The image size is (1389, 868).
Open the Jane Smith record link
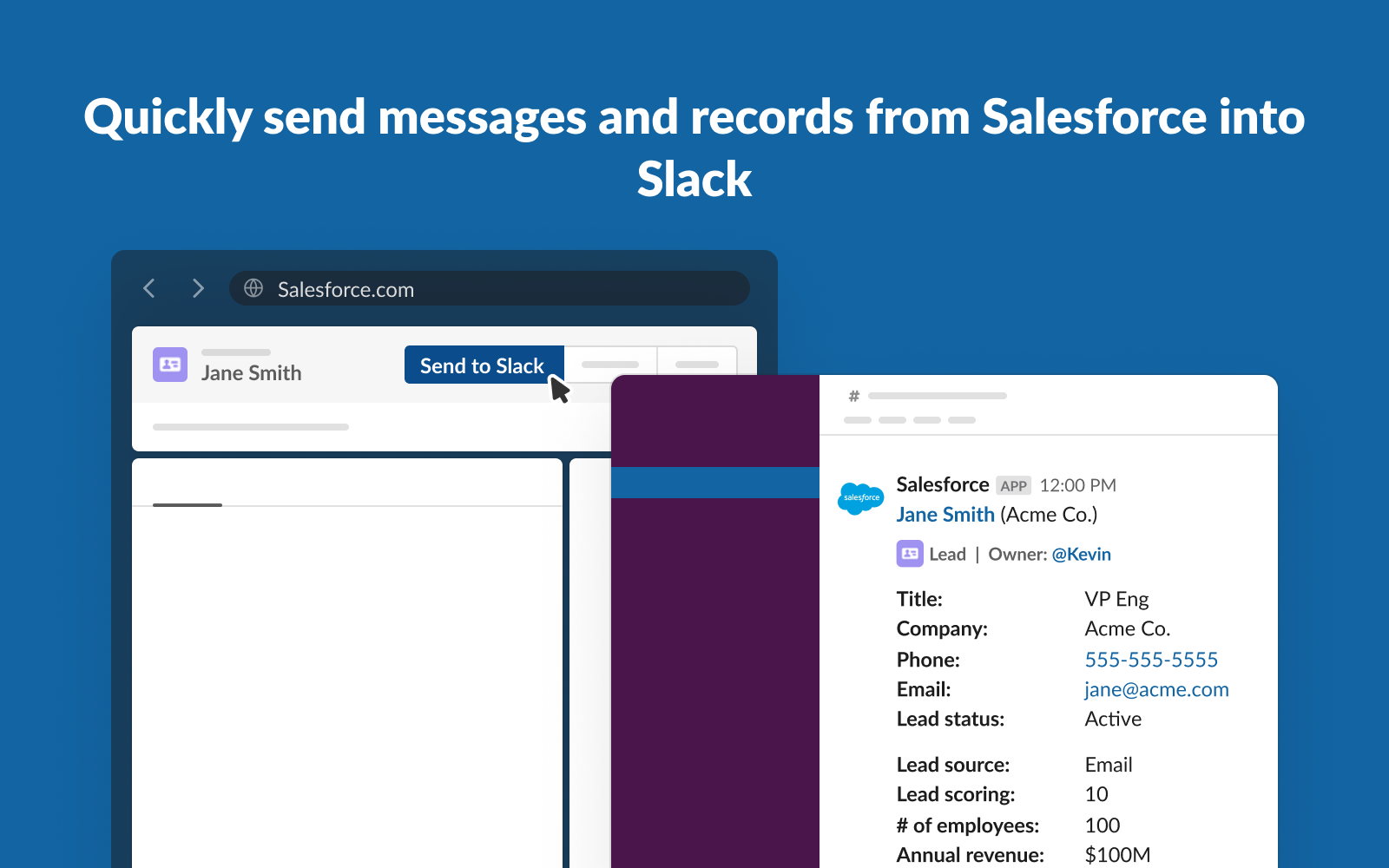[x=945, y=515]
